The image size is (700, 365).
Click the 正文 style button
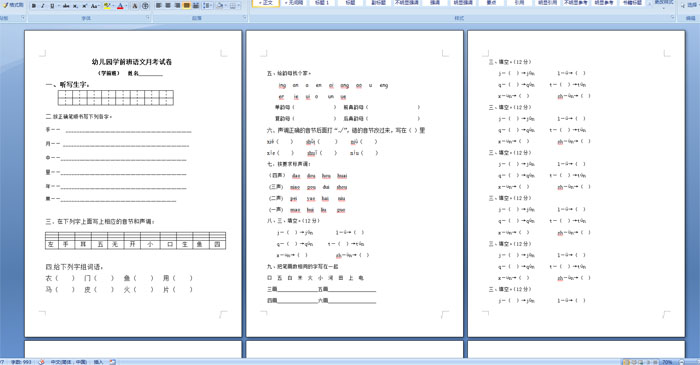click(x=266, y=3)
